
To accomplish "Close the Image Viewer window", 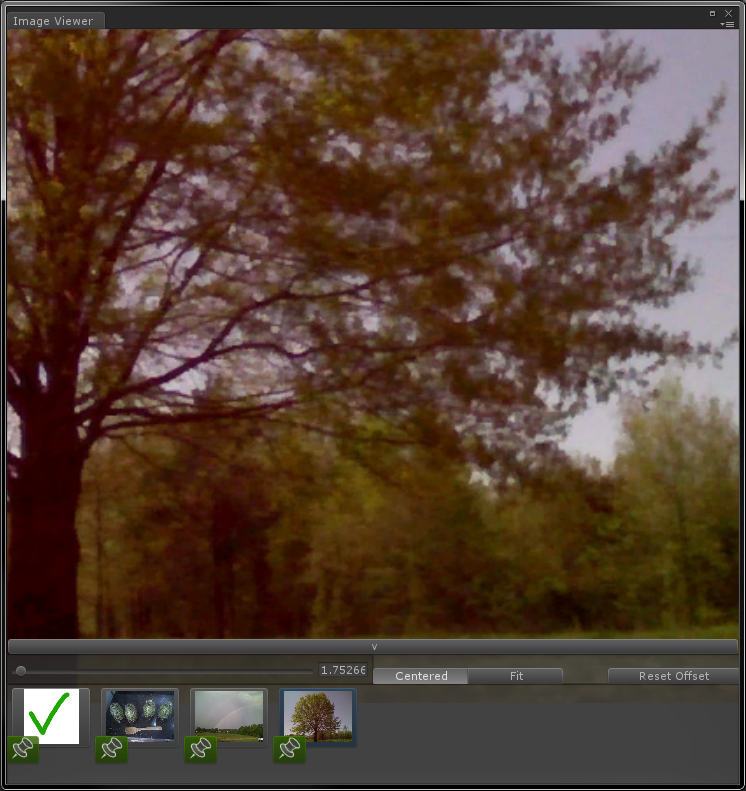I will (x=728, y=13).
